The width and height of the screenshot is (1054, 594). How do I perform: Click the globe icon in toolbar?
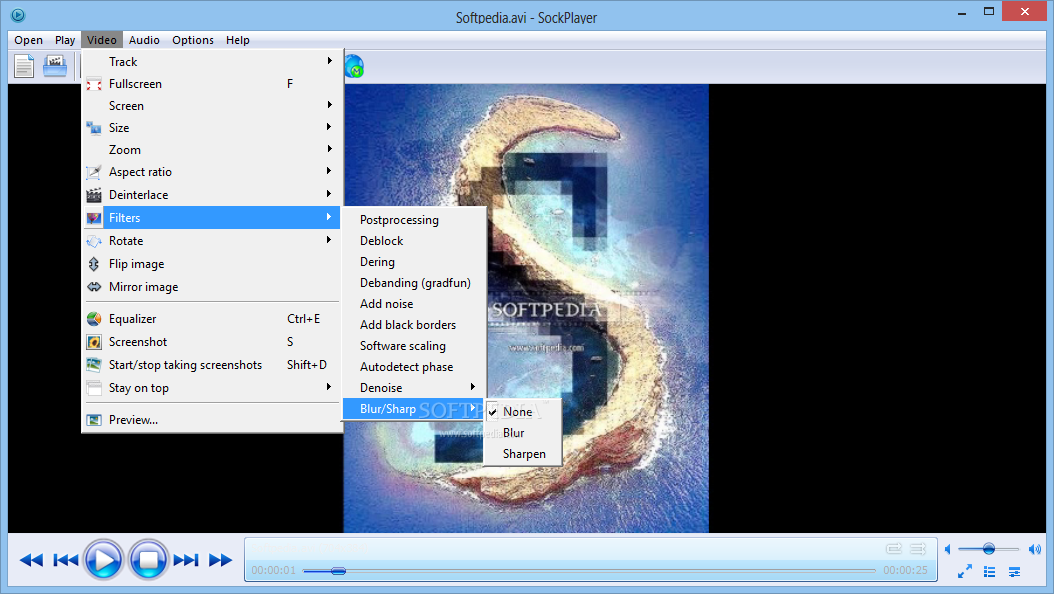pyautogui.click(x=354, y=67)
